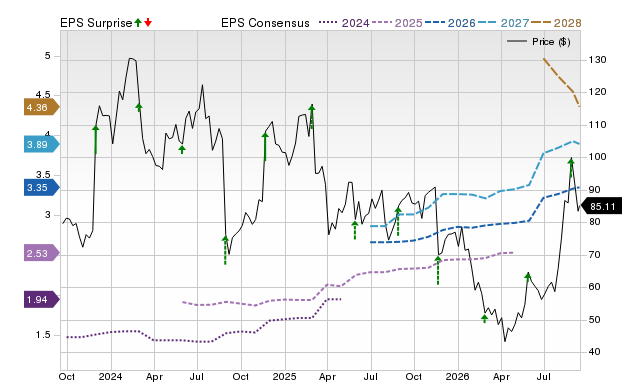The width and height of the screenshot is (640, 382).
Task: Toggle the 2027 consensus legend entry
Action: (503, 23)
